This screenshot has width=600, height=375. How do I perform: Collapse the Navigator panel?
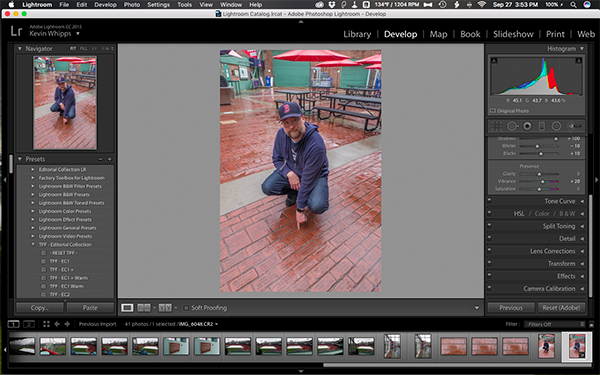[20, 49]
